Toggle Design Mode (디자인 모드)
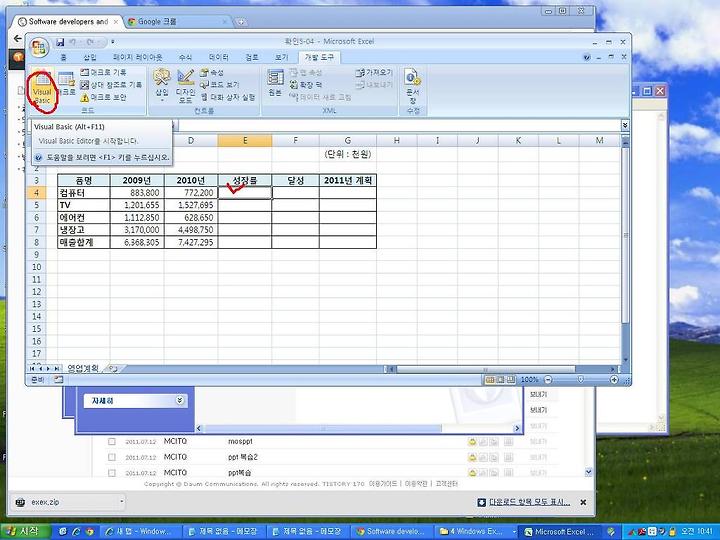 click(186, 86)
